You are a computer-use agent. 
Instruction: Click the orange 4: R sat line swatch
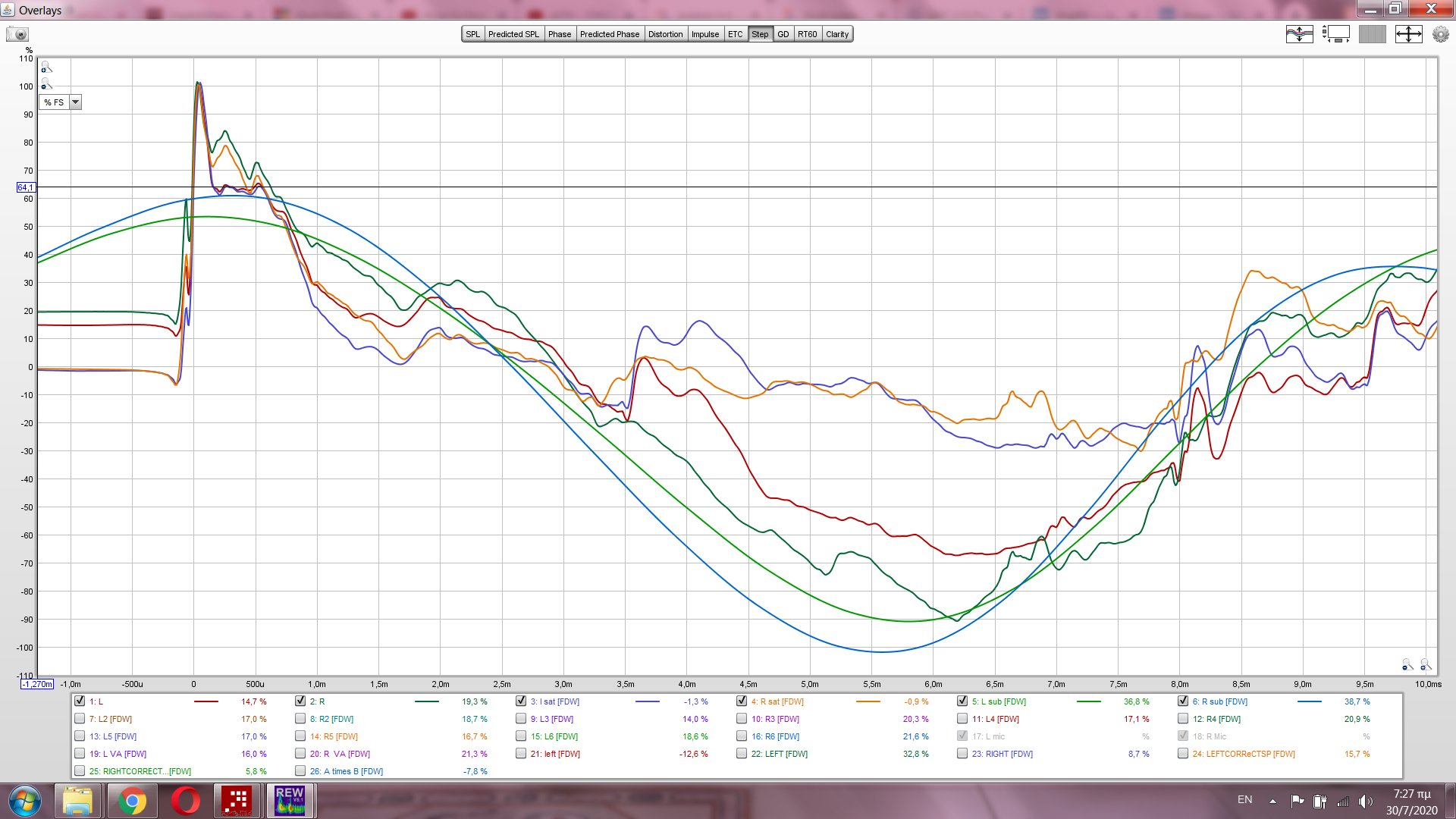pos(868,701)
